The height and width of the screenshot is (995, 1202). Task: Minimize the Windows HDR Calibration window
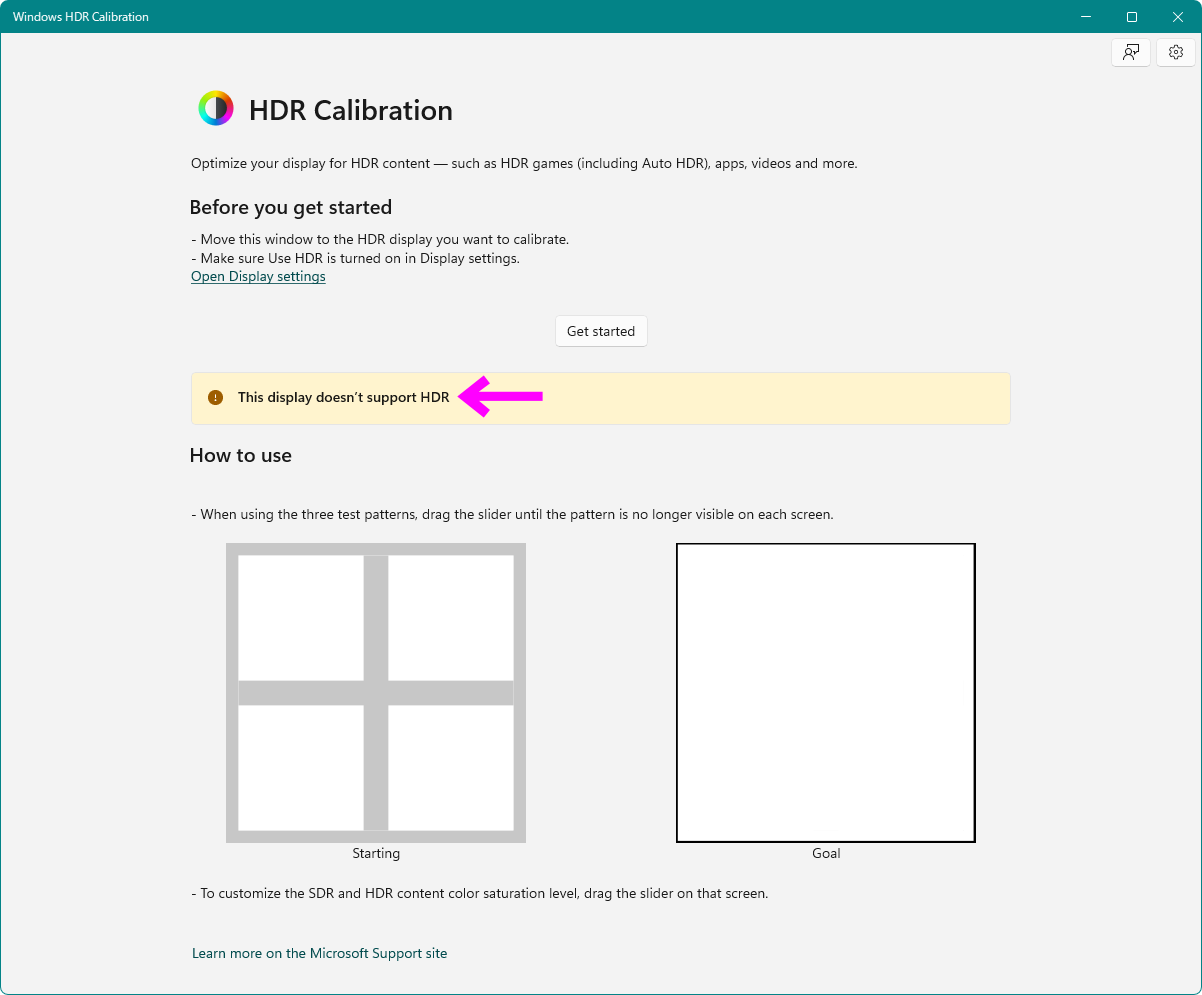1086,17
